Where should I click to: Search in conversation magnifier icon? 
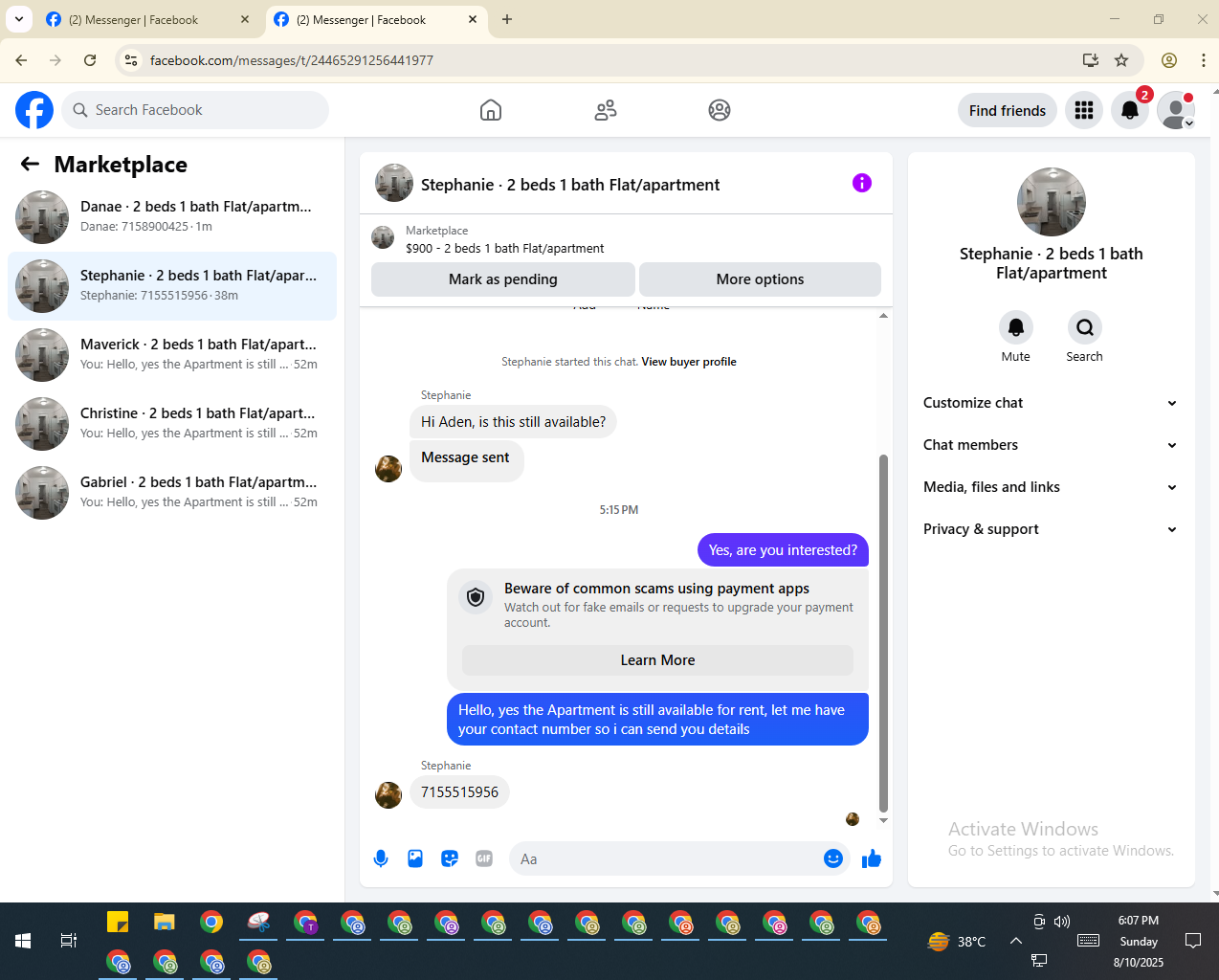[1085, 327]
